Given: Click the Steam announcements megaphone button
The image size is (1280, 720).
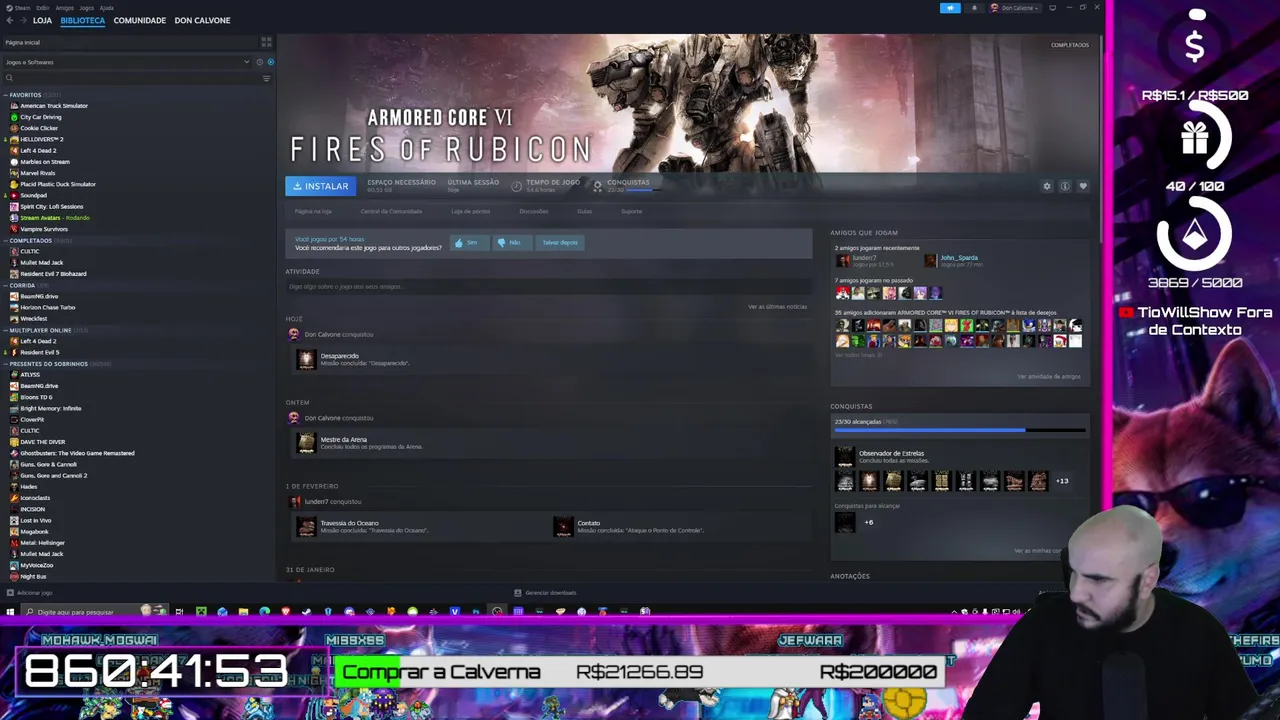Looking at the screenshot, I should tap(950, 8).
